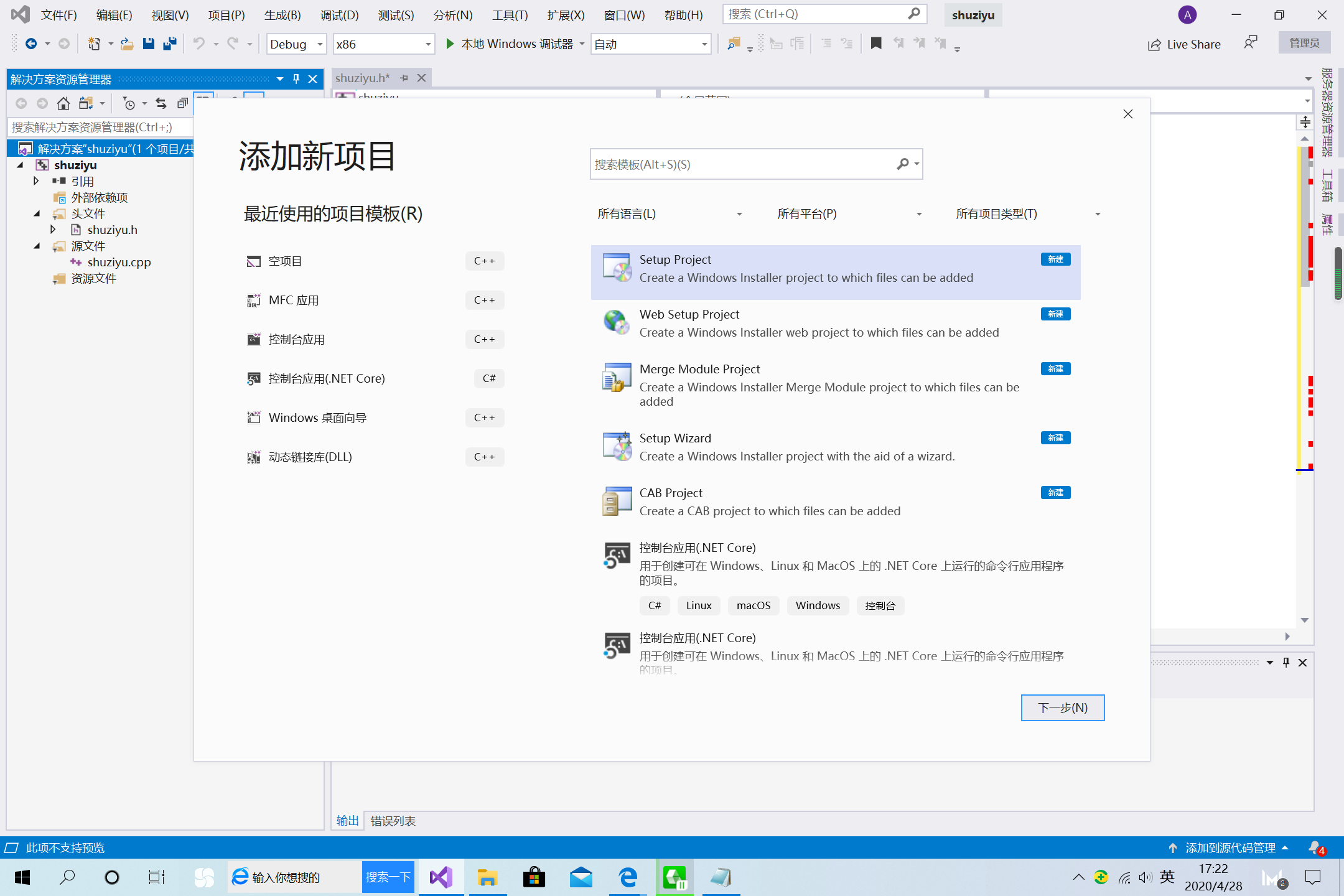Click the bookmark icon in toolbar
Screen dimensions: 1344x896
pos(876,44)
